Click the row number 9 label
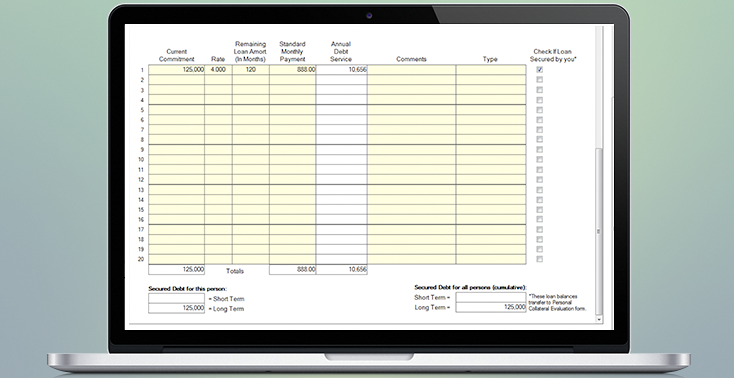The height and width of the screenshot is (378, 734). [141, 150]
